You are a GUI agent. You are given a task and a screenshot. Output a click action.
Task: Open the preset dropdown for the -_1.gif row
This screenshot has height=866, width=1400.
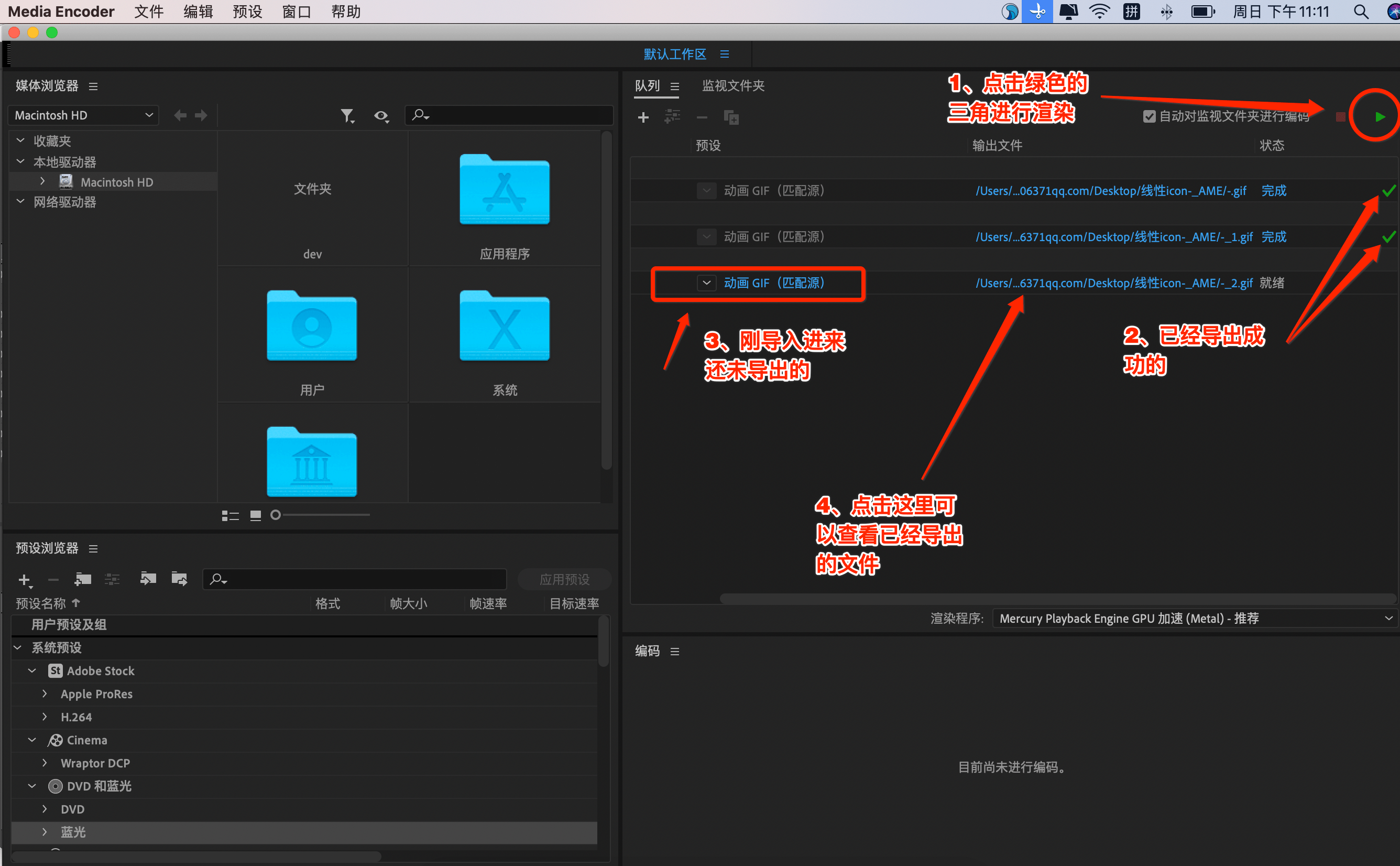(707, 236)
